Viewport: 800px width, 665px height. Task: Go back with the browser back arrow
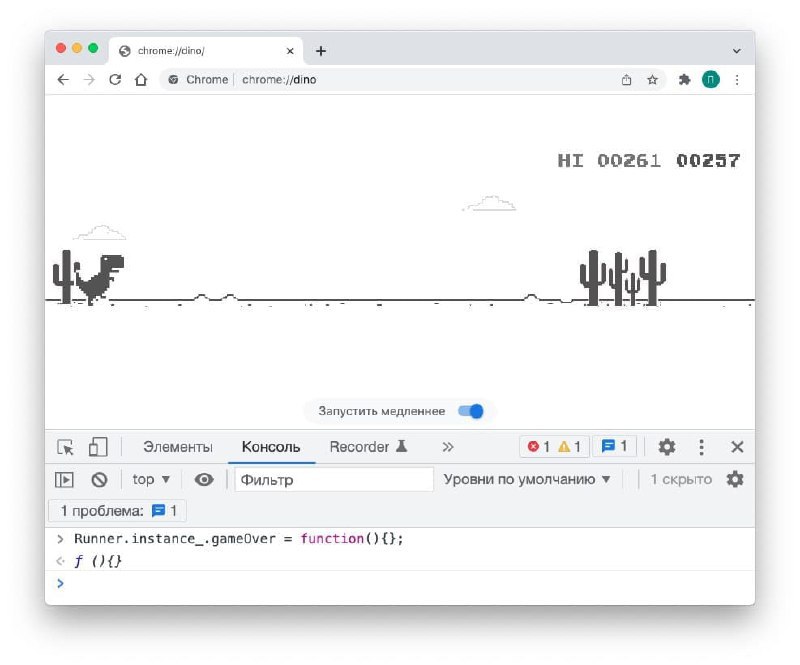pyautogui.click(x=63, y=80)
